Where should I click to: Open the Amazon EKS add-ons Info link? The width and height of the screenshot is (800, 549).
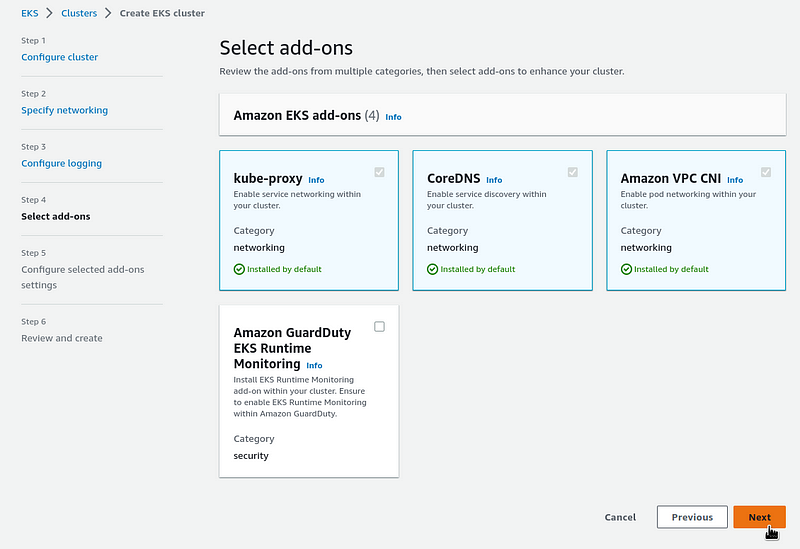393,117
